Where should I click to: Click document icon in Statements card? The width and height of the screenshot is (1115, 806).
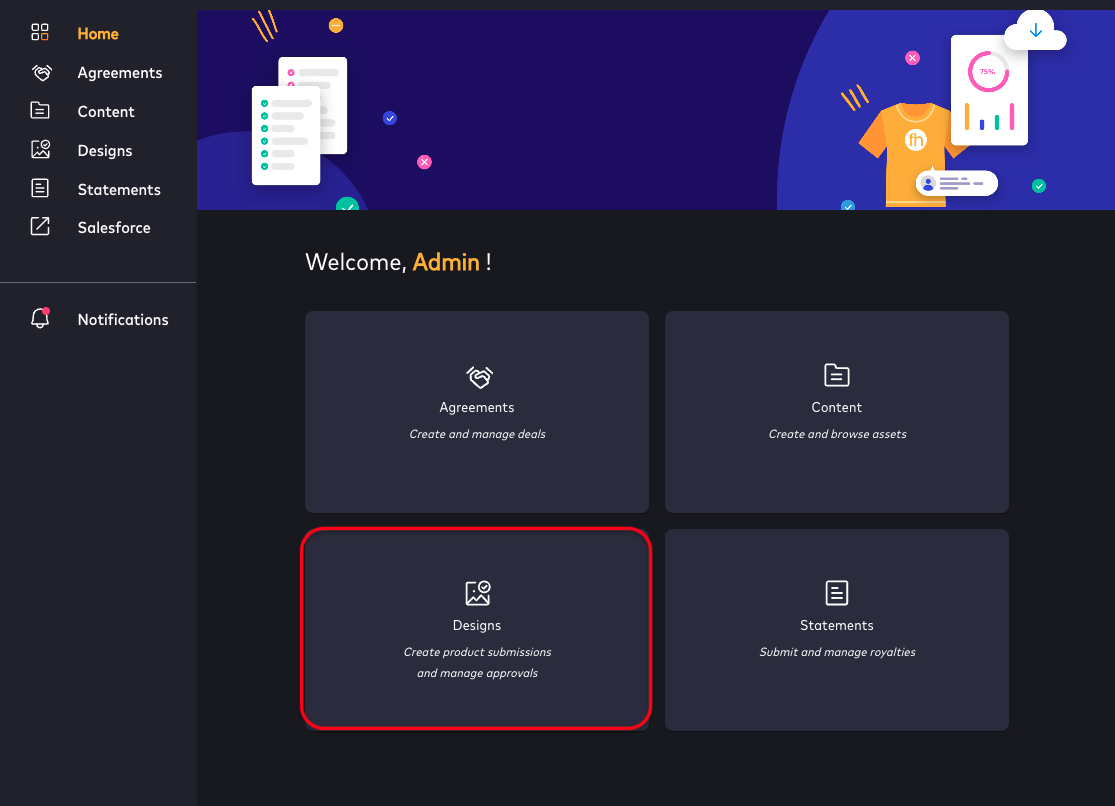coord(836,593)
